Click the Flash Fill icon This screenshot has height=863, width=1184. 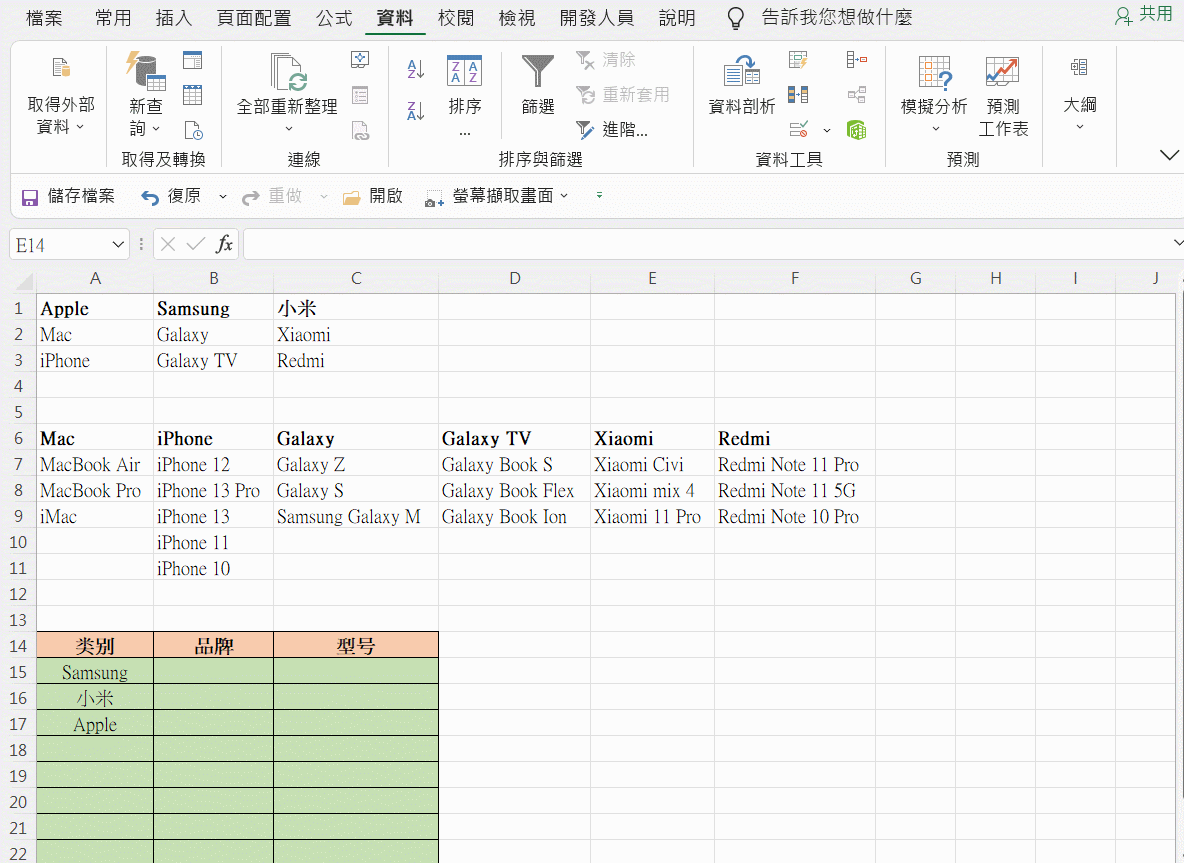pyautogui.click(x=798, y=60)
